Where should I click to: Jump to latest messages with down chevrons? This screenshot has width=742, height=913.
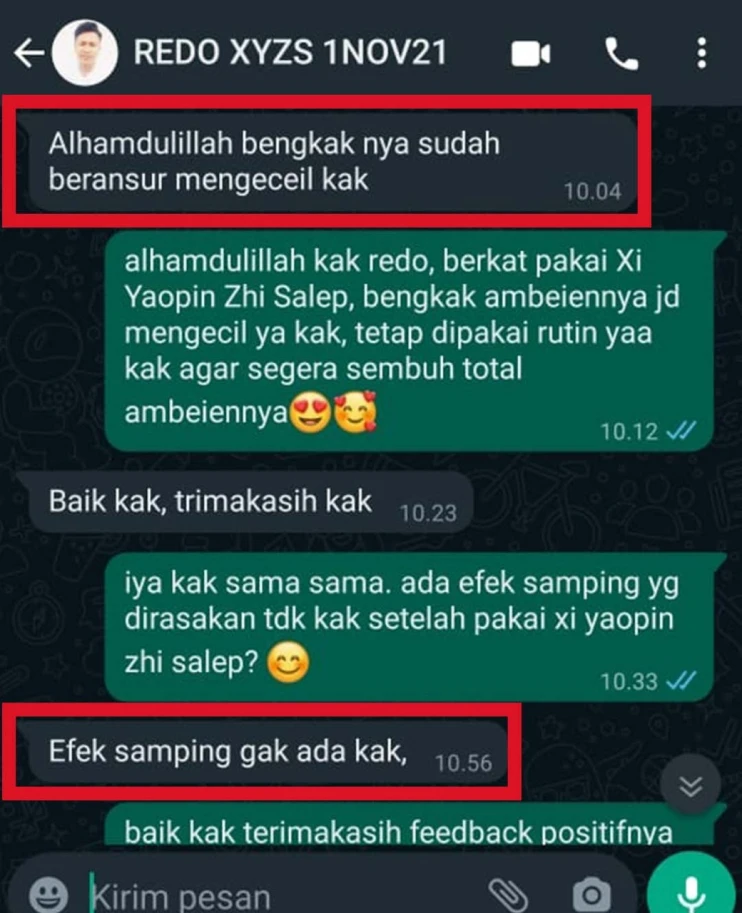pyautogui.click(x=691, y=786)
